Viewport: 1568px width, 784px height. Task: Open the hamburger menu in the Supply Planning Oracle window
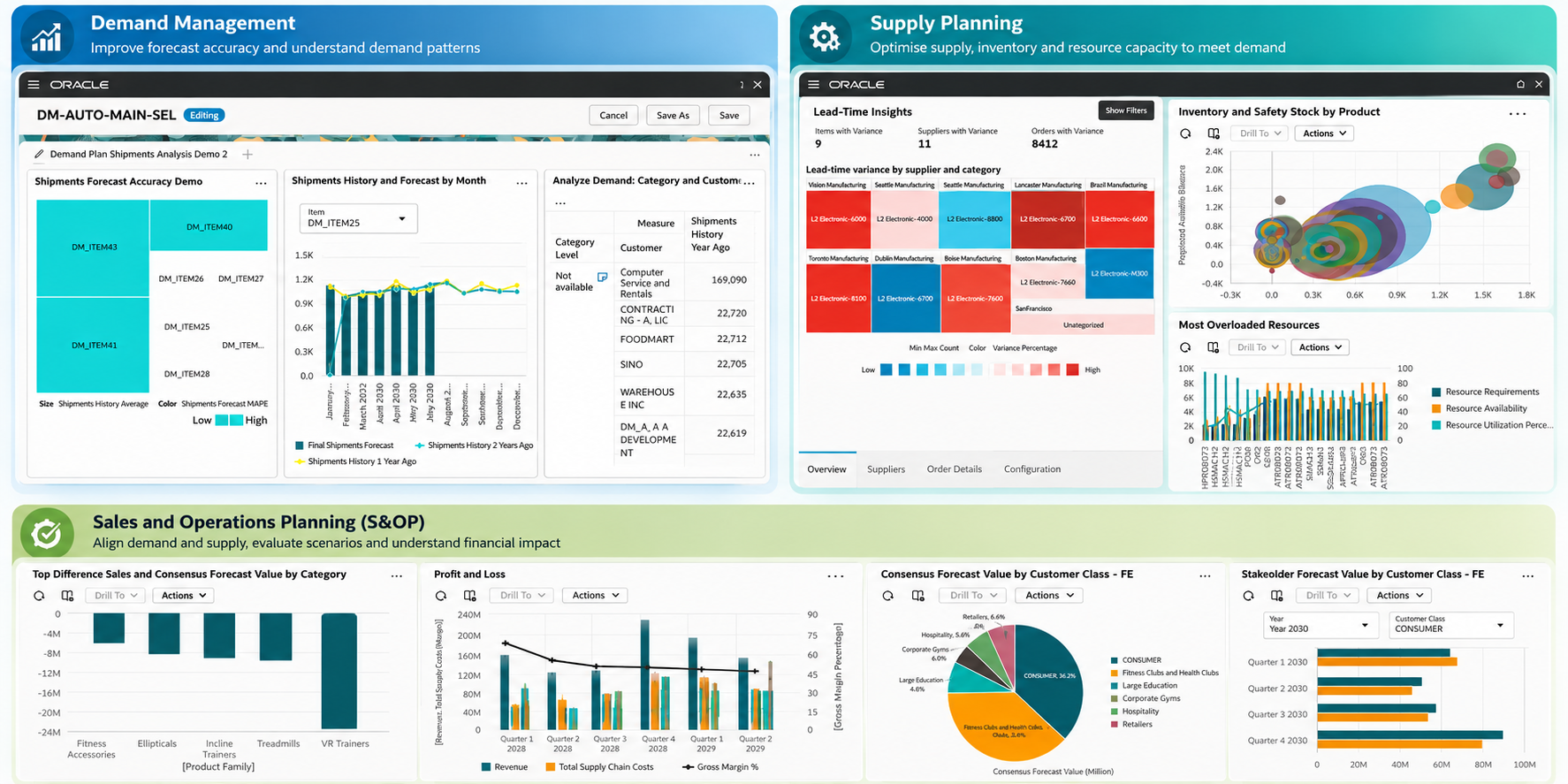pos(813,85)
